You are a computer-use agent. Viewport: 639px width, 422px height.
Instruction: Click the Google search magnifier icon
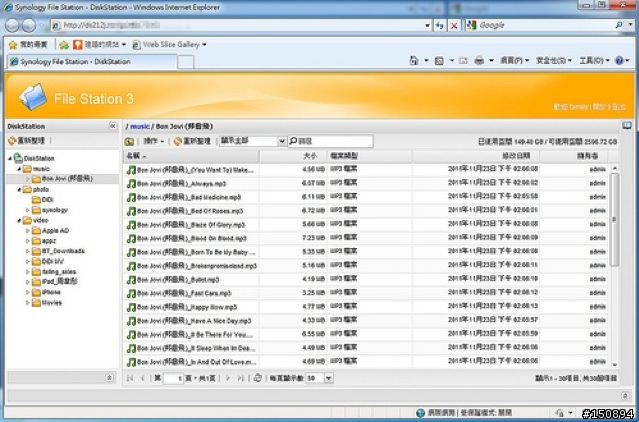[619, 25]
